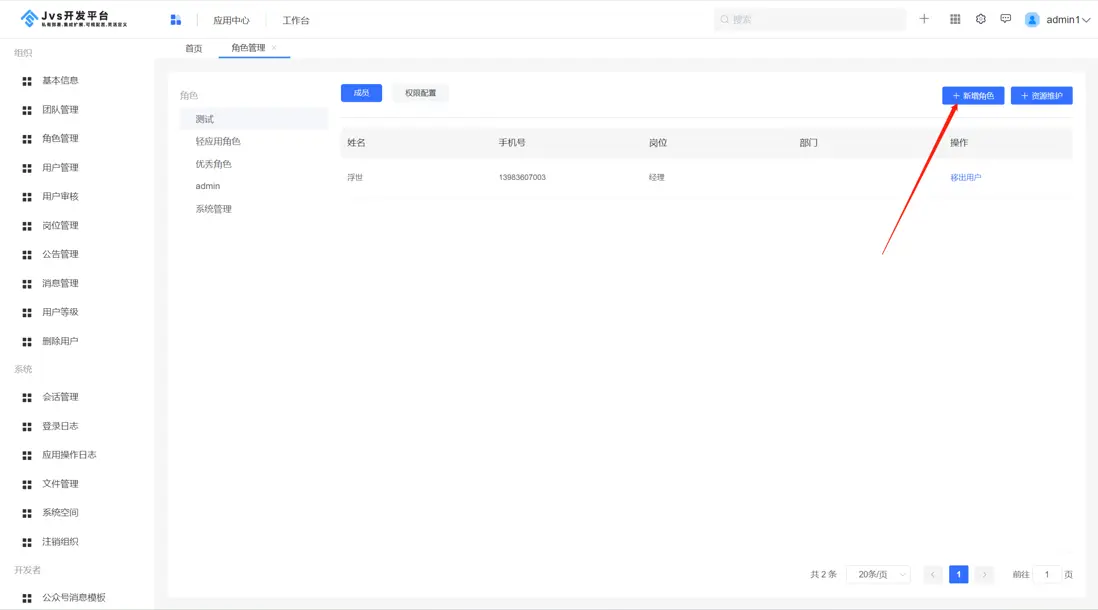Click the 搜索 search box
Image resolution: width=1098 pixels, height=610 pixels.
click(x=810, y=20)
